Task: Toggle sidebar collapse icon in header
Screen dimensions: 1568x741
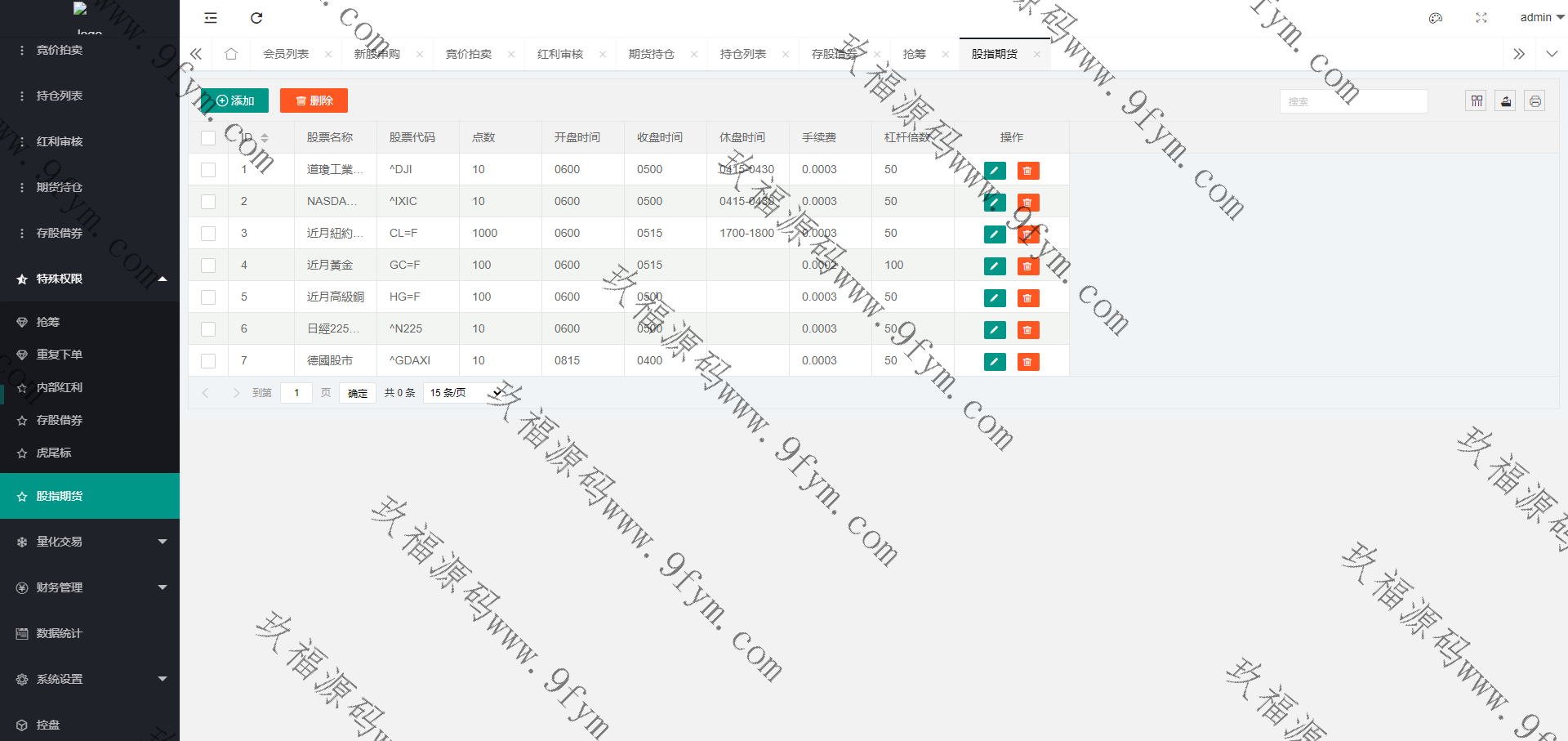Action: (211, 18)
